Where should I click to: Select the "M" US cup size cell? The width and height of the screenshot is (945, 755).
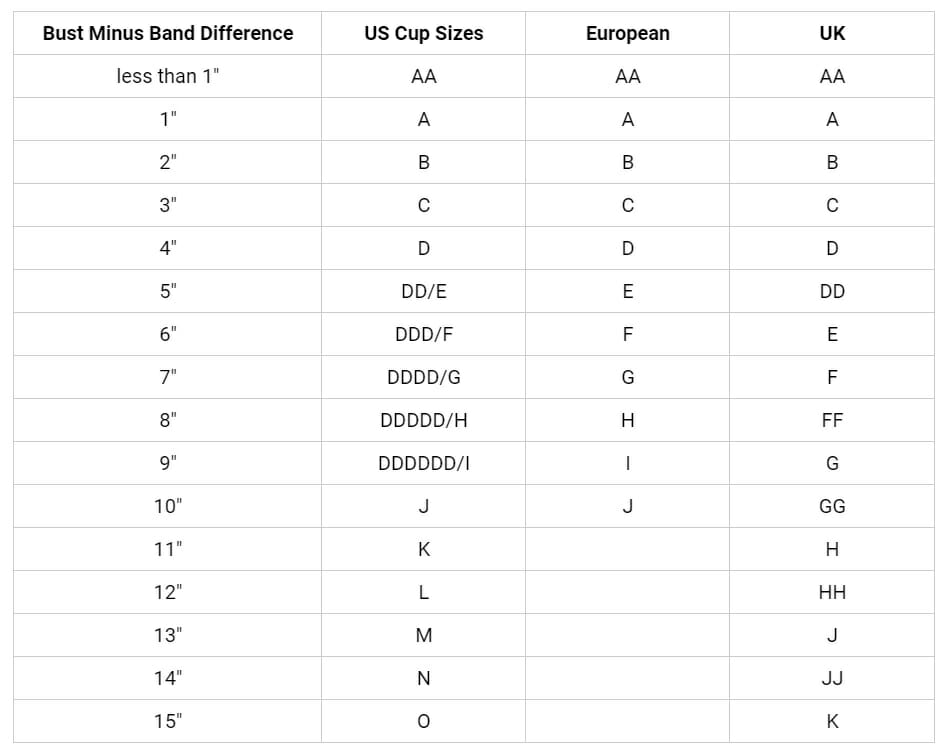click(424, 635)
